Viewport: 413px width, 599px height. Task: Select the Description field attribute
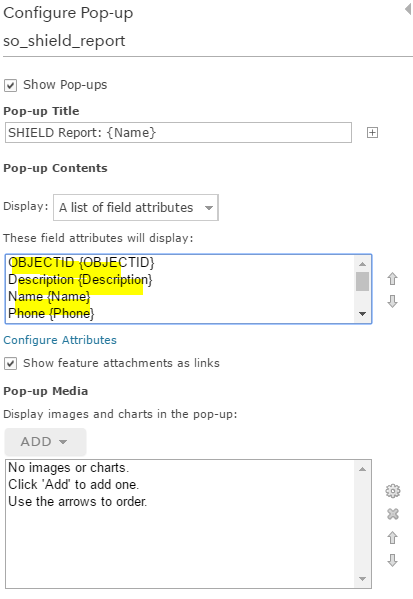[x=80, y=280]
